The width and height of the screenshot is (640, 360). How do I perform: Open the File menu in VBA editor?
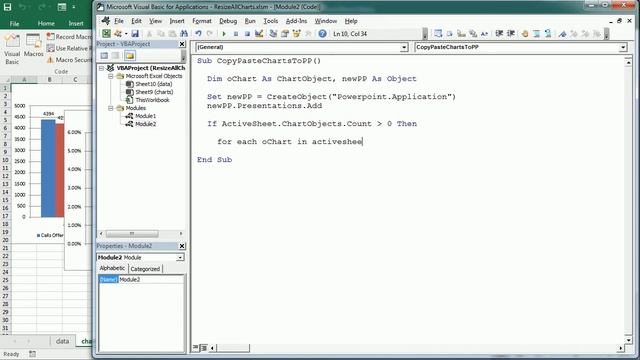119,21
